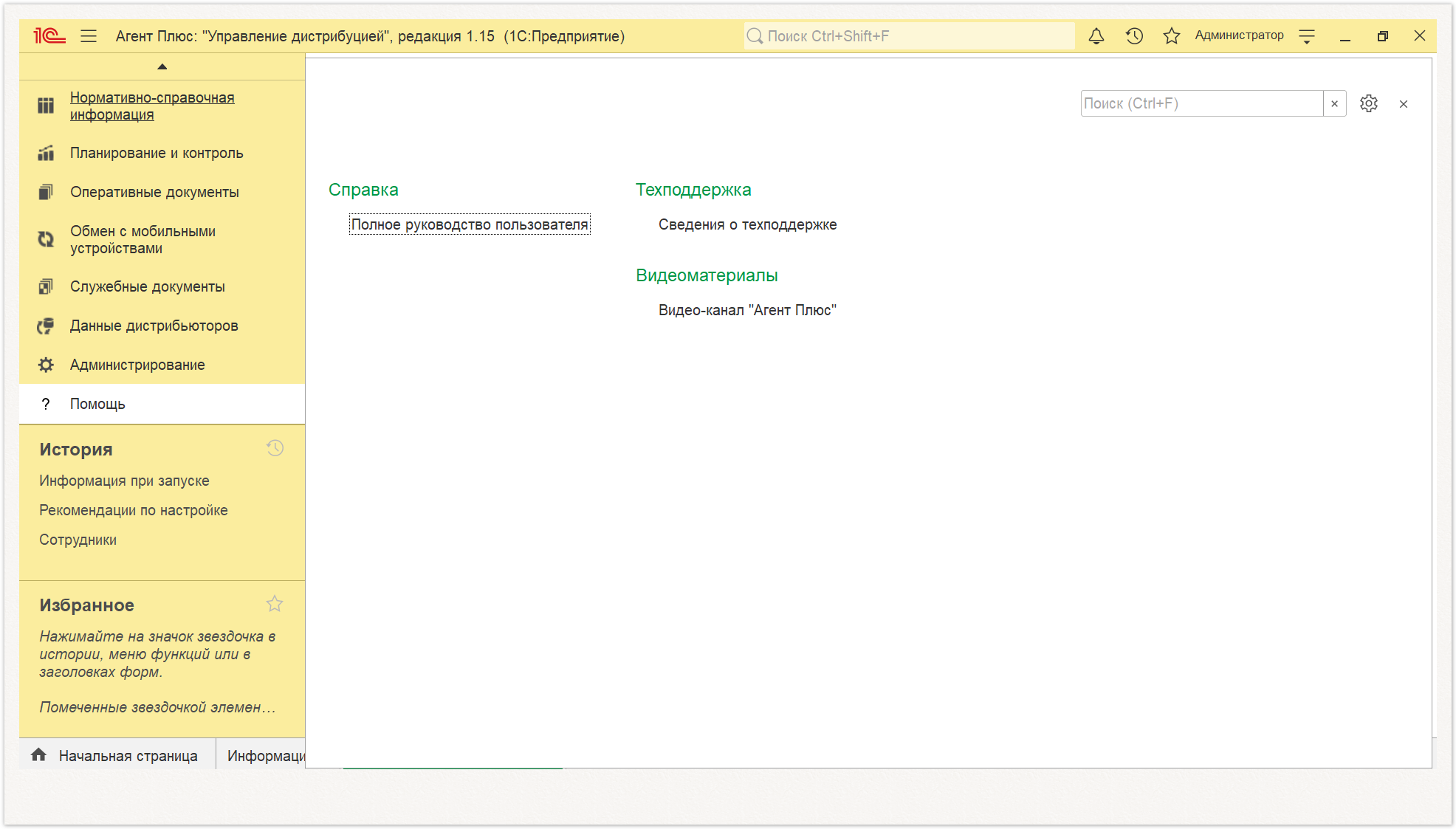Select the Помощь section
1456x829 pixels.
(162, 404)
